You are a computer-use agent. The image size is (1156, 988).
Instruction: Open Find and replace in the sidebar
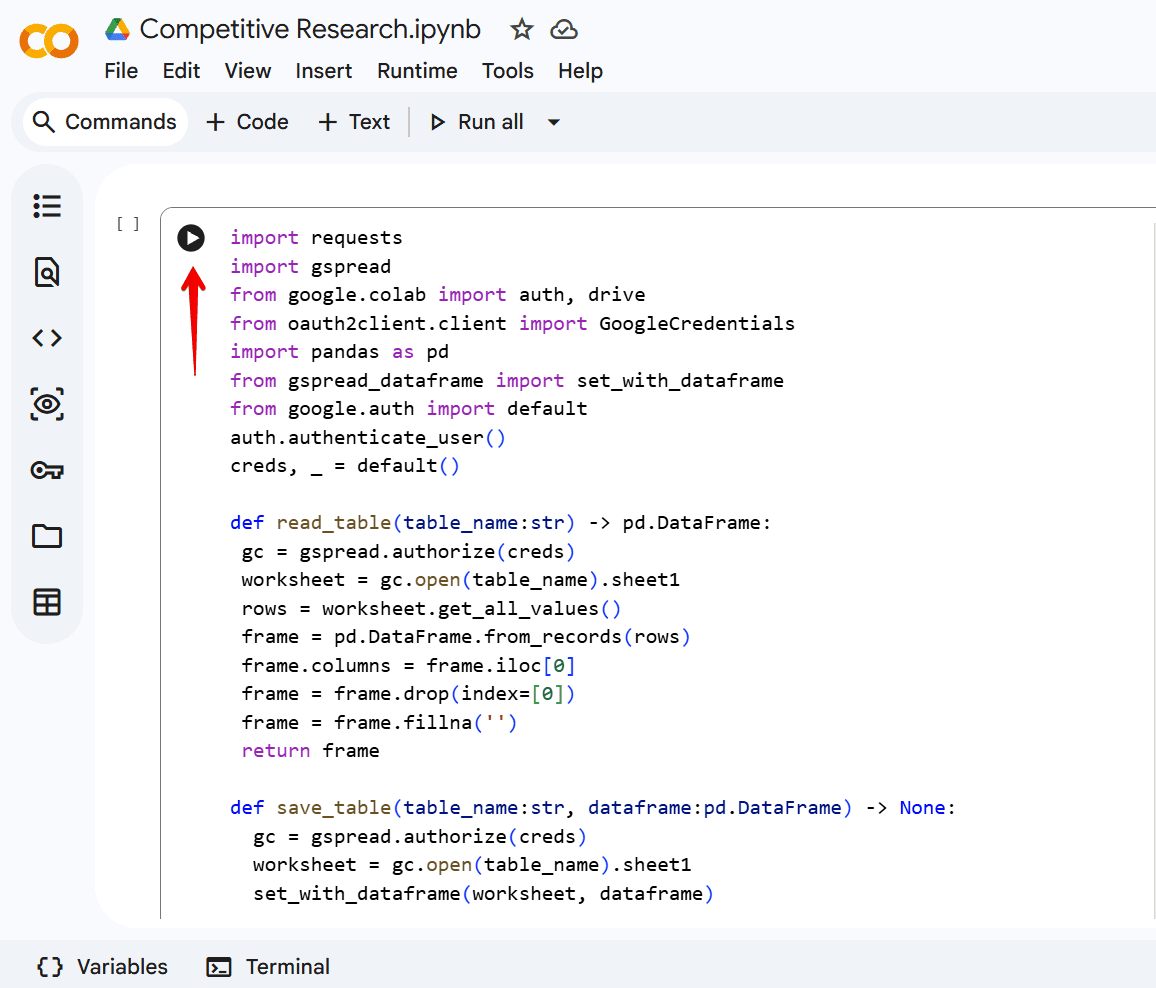tap(47, 272)
